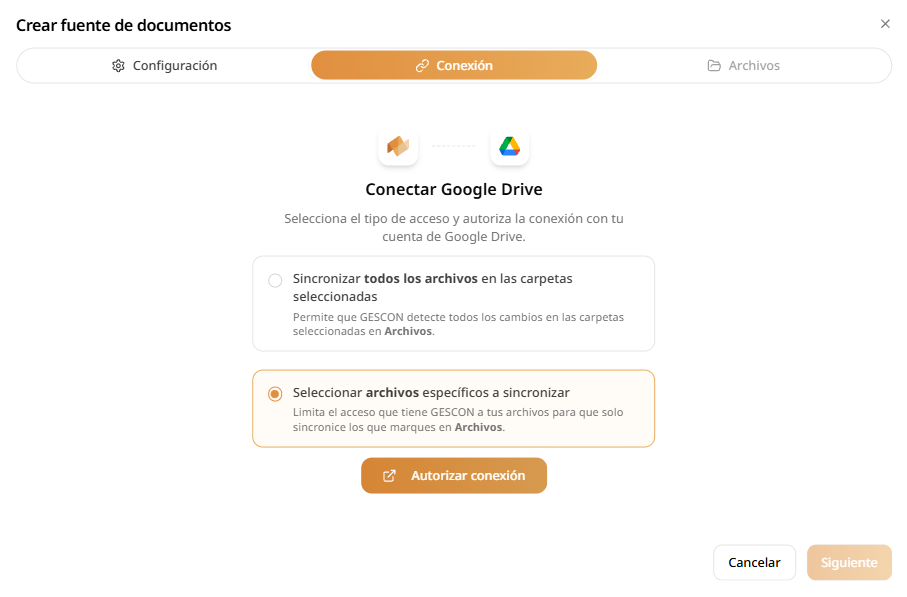Click the filled radio icon for Seleccionar archivos
Image resolution: width=907 pixels, height=597 pixels.
point(275,394)
